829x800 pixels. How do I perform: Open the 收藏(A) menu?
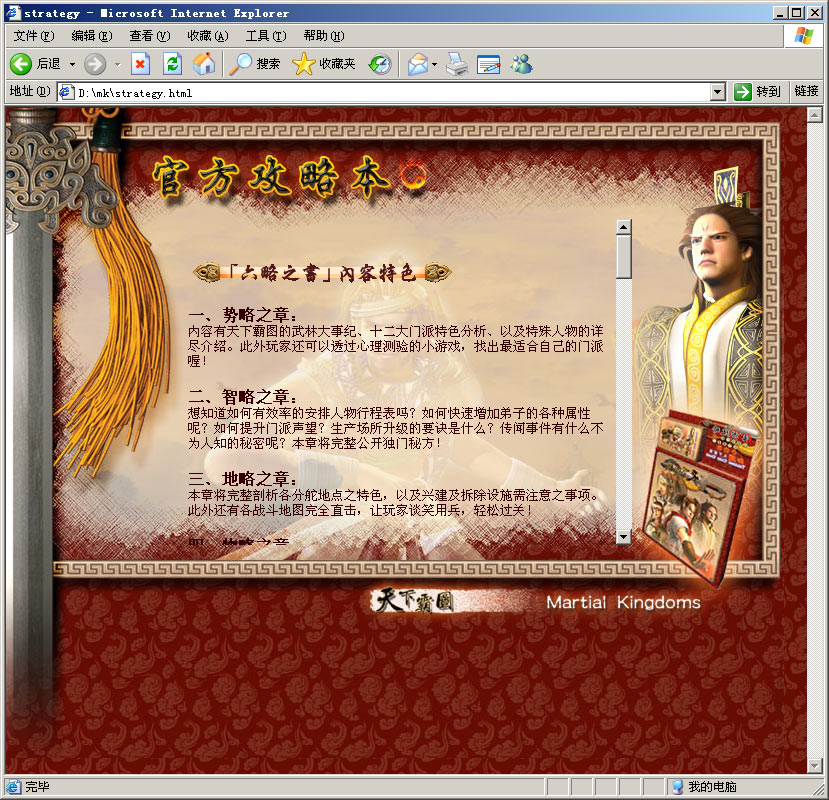[208, 35]
